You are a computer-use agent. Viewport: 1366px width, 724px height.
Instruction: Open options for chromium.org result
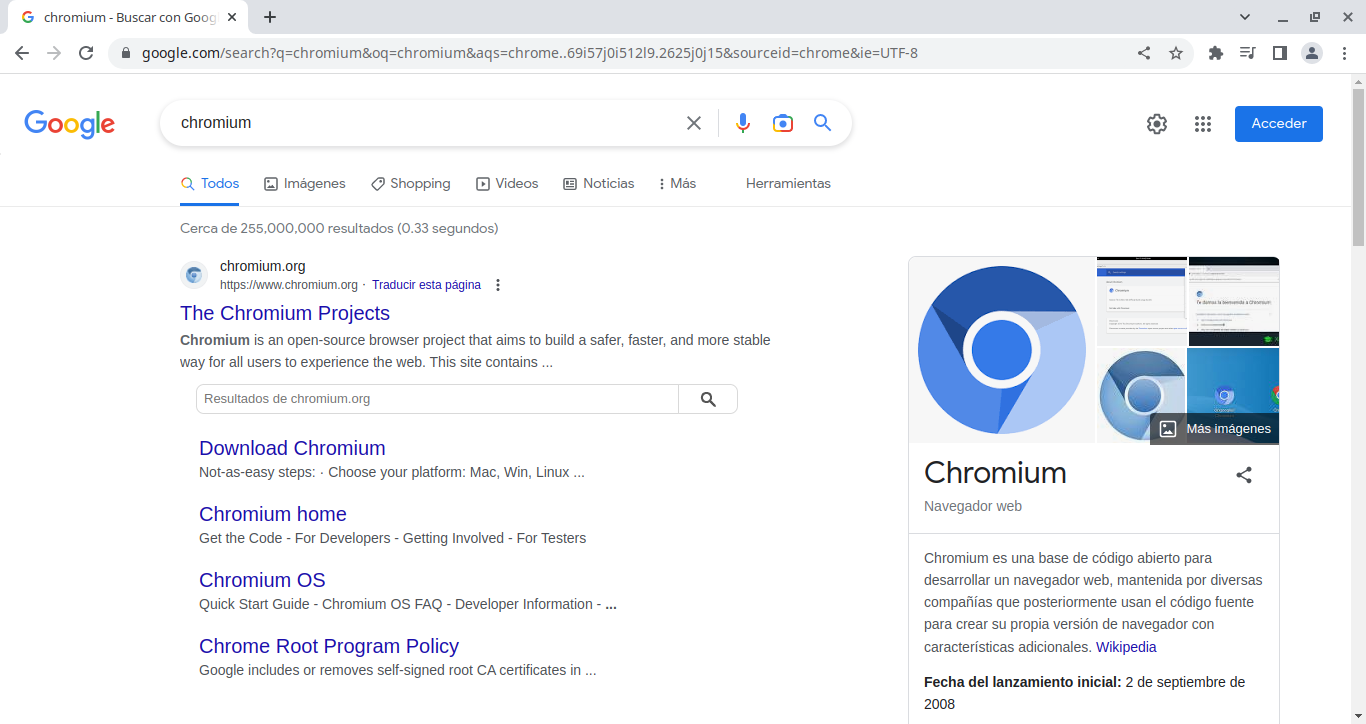[498, 285]
